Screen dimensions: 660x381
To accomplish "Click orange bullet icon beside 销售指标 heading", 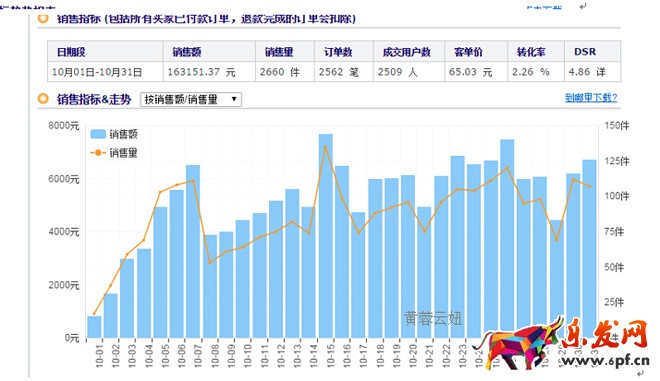I will [x=43, y=18].
